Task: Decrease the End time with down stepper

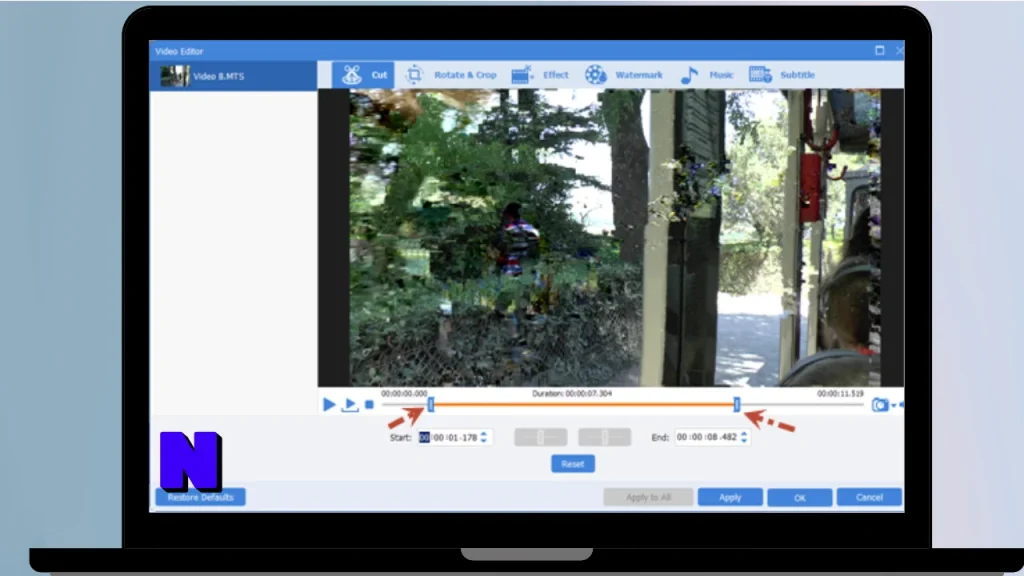Action: (x=744, y=441)
